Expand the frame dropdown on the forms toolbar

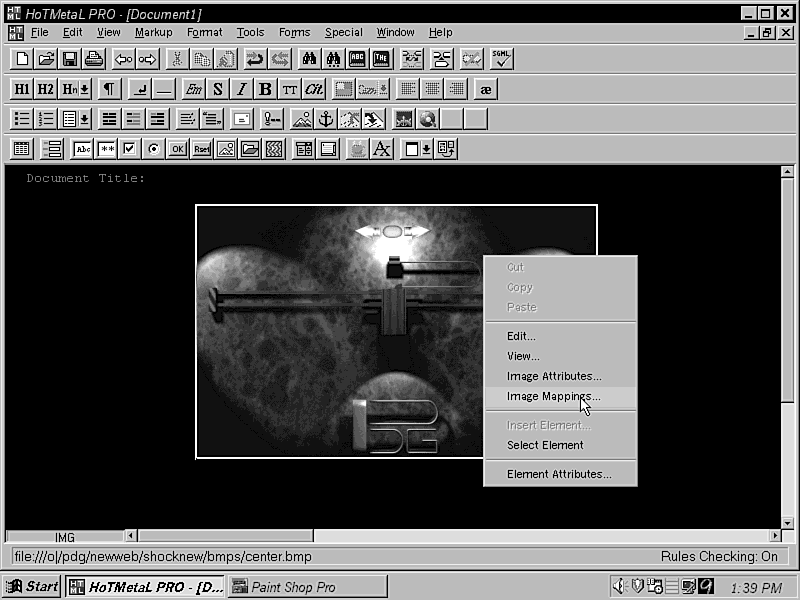click(x=426, y=149)
